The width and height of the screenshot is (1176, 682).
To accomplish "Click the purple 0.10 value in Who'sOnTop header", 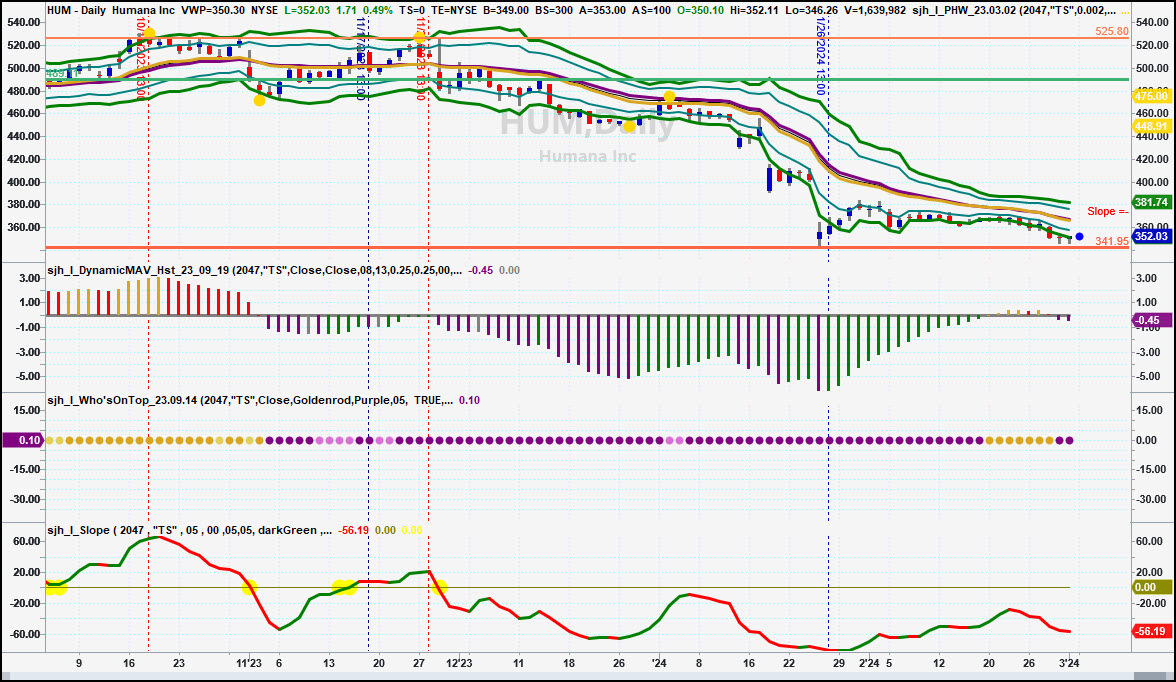I will (x=470, y=400).
